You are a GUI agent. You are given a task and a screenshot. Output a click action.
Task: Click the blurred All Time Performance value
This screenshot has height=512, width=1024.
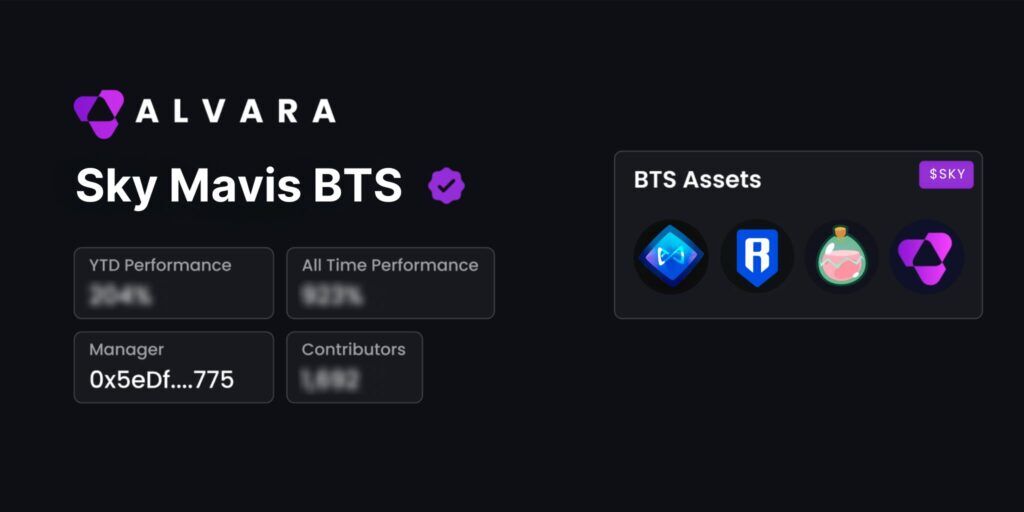(332, 295)
